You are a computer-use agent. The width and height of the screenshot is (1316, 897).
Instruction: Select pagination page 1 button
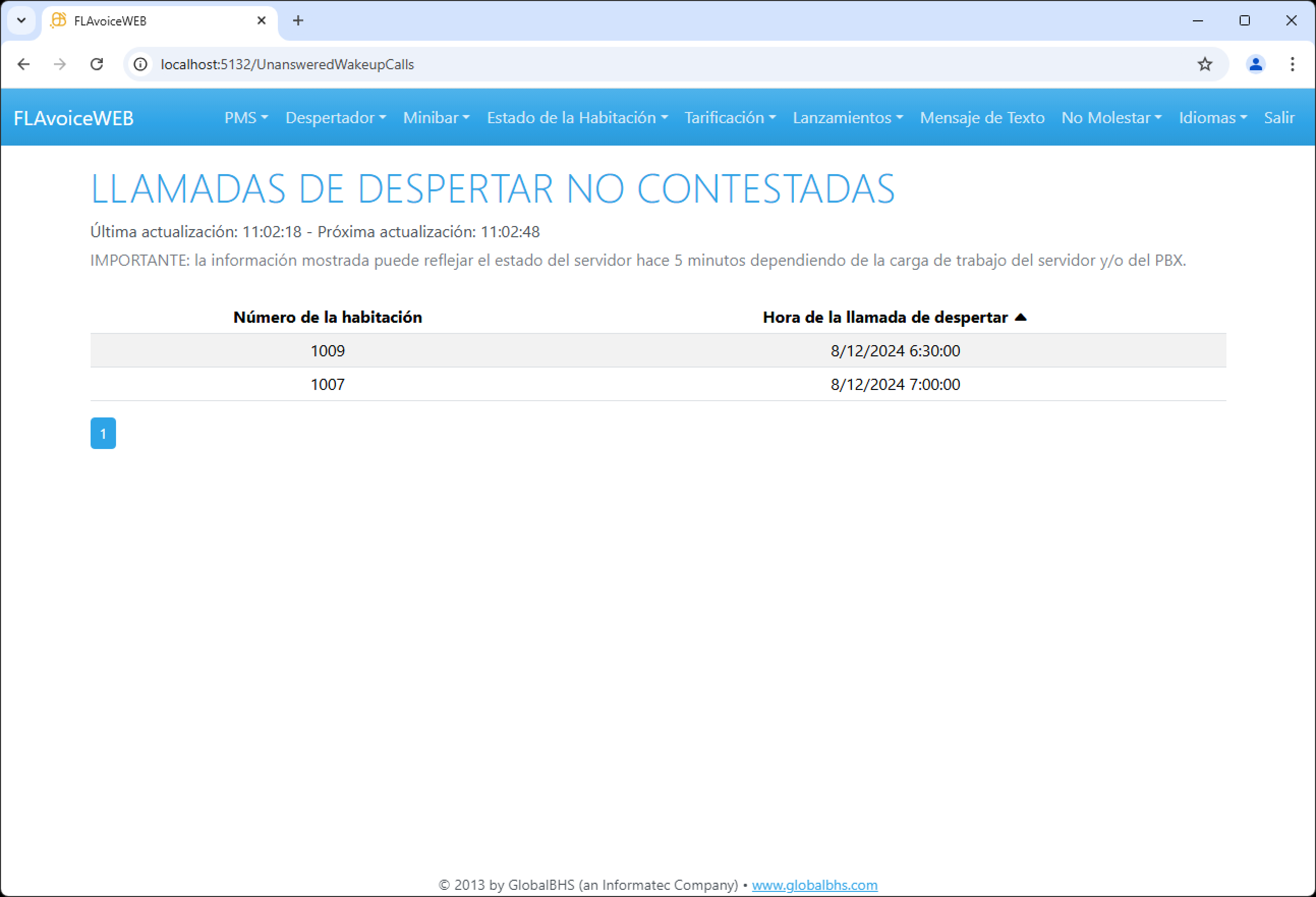coord(103,434)
